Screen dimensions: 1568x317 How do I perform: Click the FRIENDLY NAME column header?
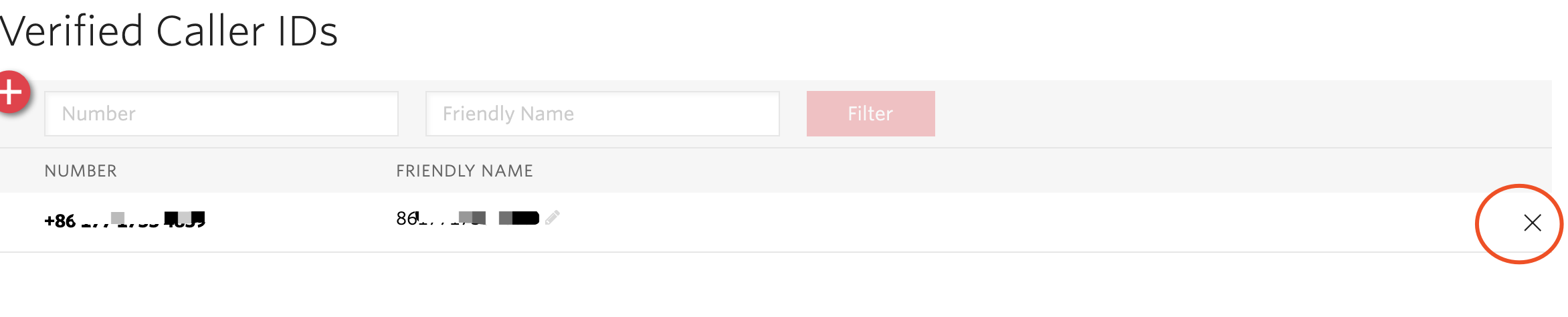(x=464, y=171)
